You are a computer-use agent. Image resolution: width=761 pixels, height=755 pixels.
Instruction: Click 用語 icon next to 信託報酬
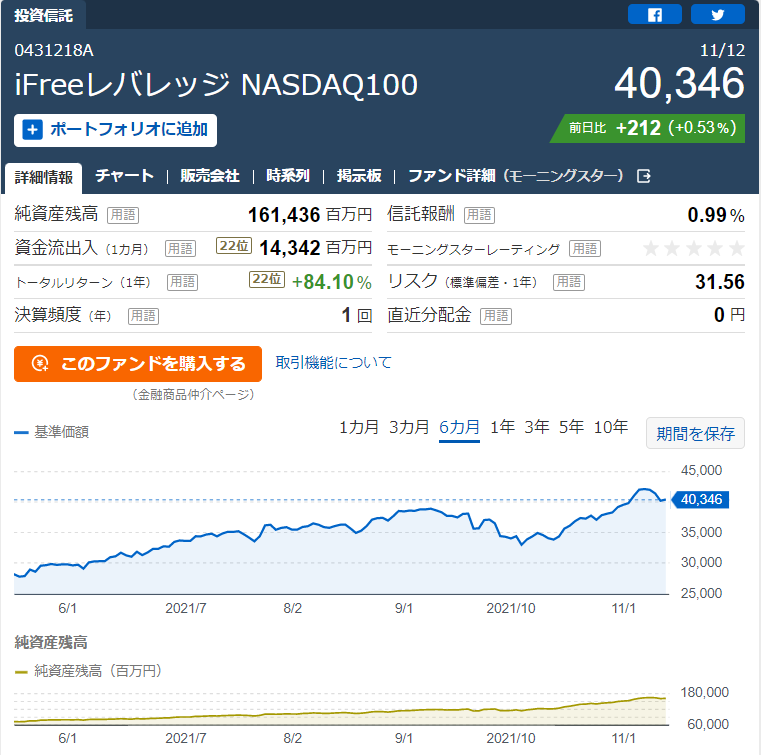(x=480, y=215)
